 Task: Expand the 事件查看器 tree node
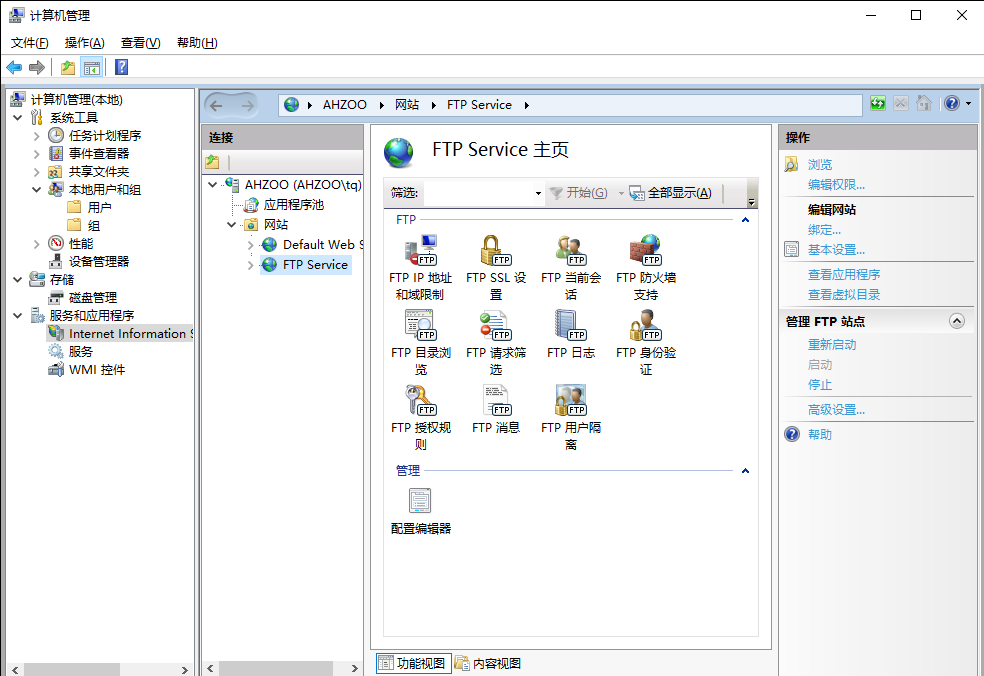point(36,154)
